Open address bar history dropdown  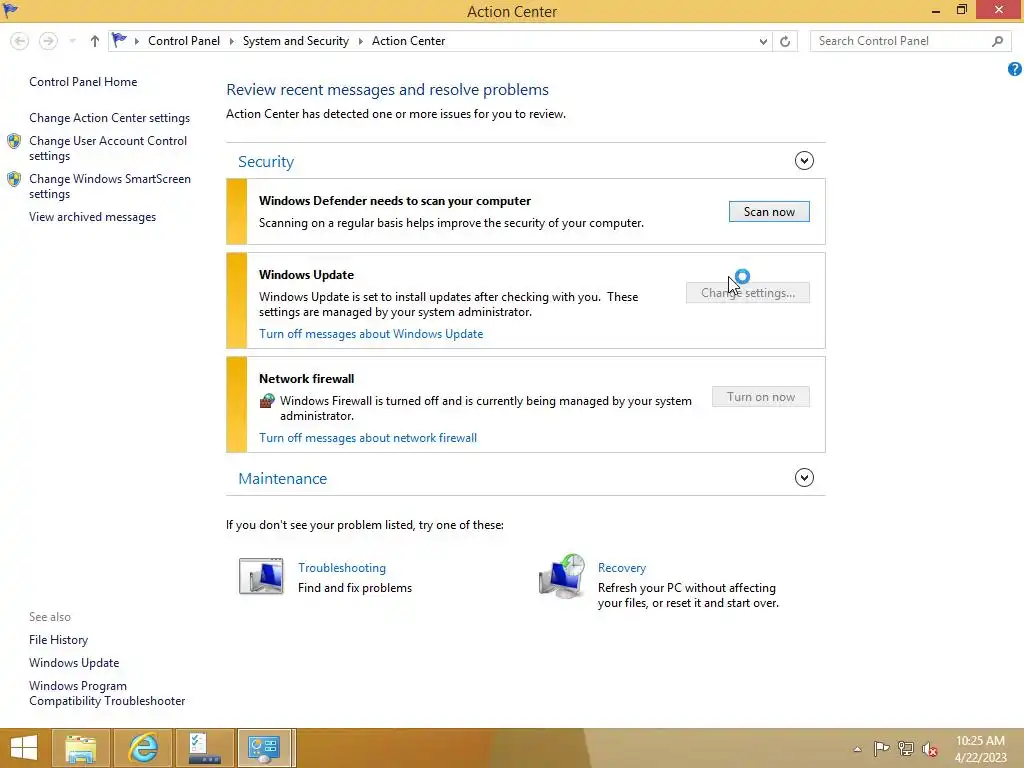click(763, 41)
